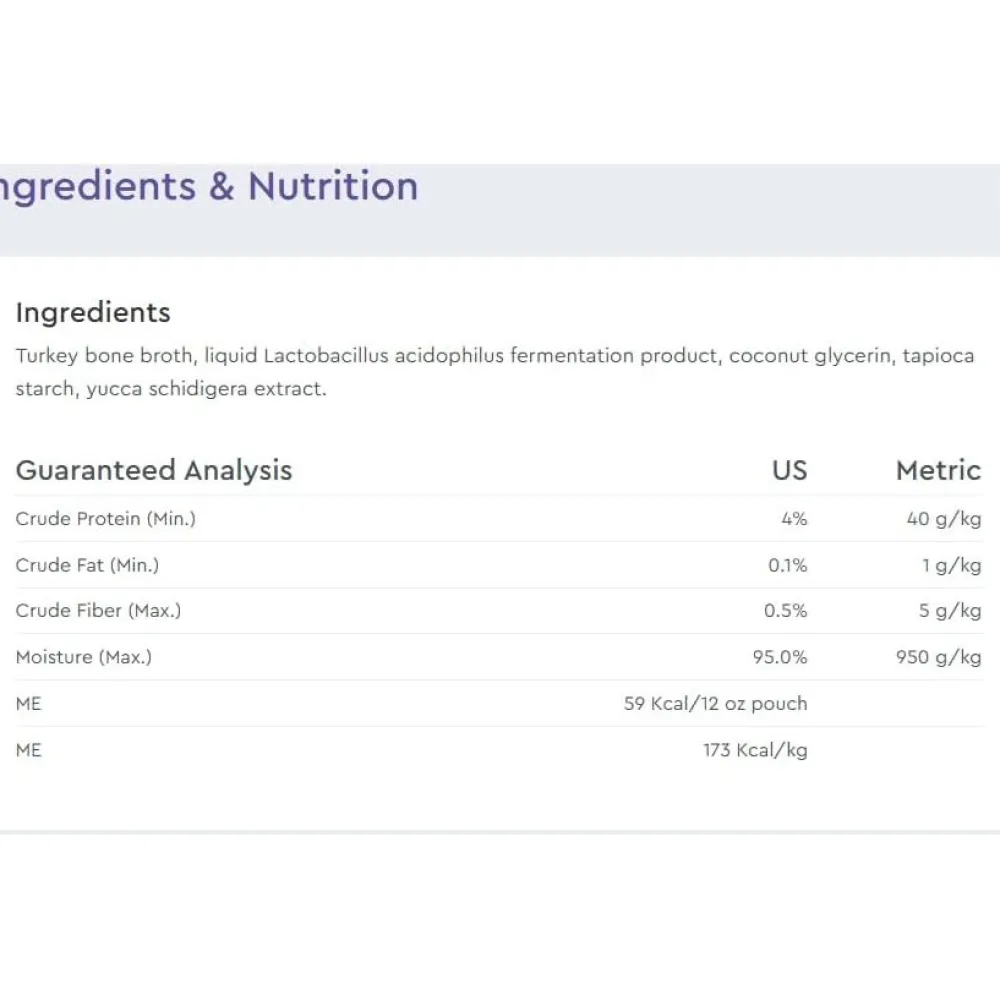The width and height of the screenshot is (1000, 1000).
Task: Select the Crude Protein (Min.) row label
Action: pyautogui.click(x=106, y=518)
